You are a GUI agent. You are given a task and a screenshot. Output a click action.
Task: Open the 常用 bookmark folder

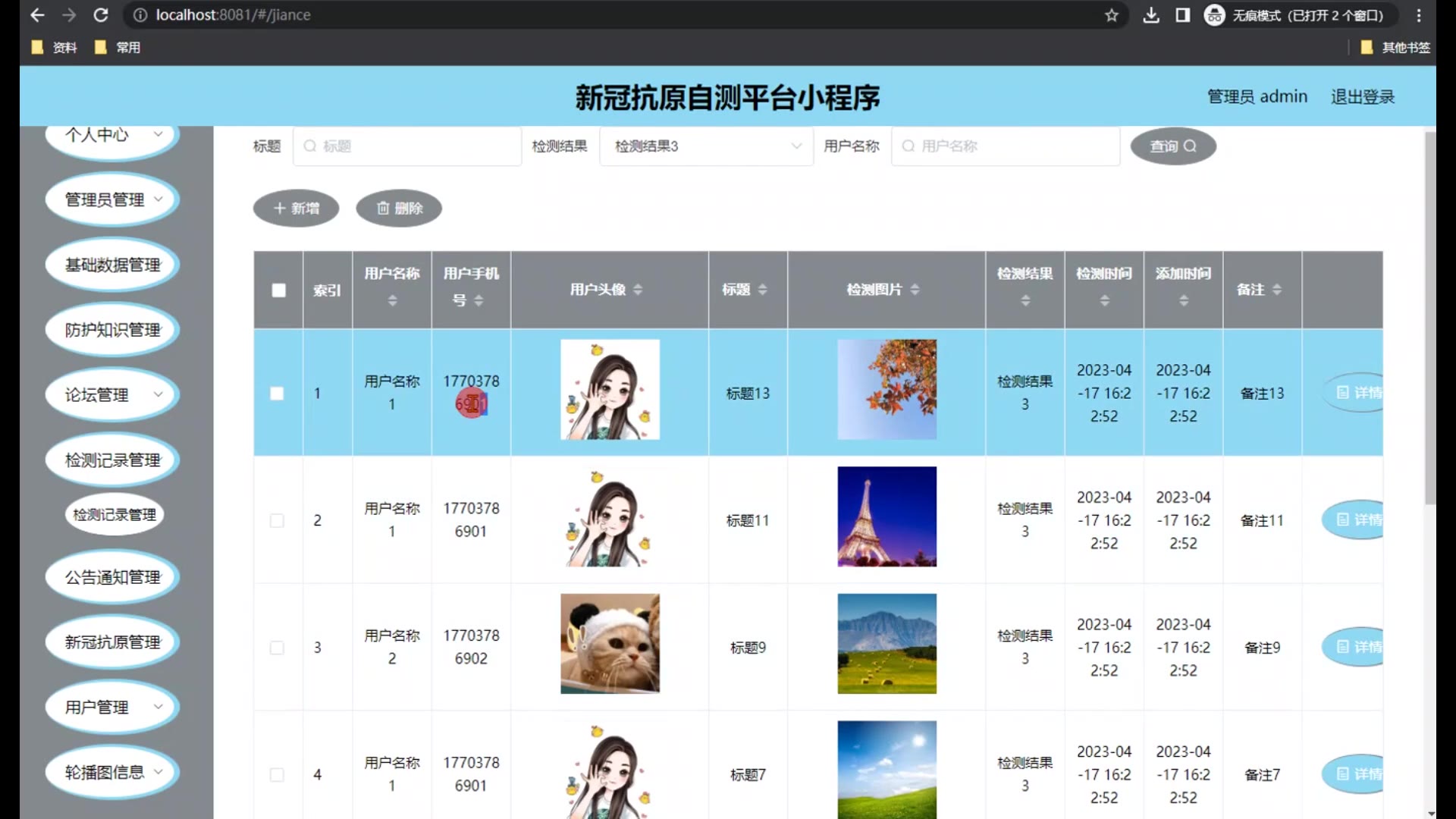pos(118,48)
